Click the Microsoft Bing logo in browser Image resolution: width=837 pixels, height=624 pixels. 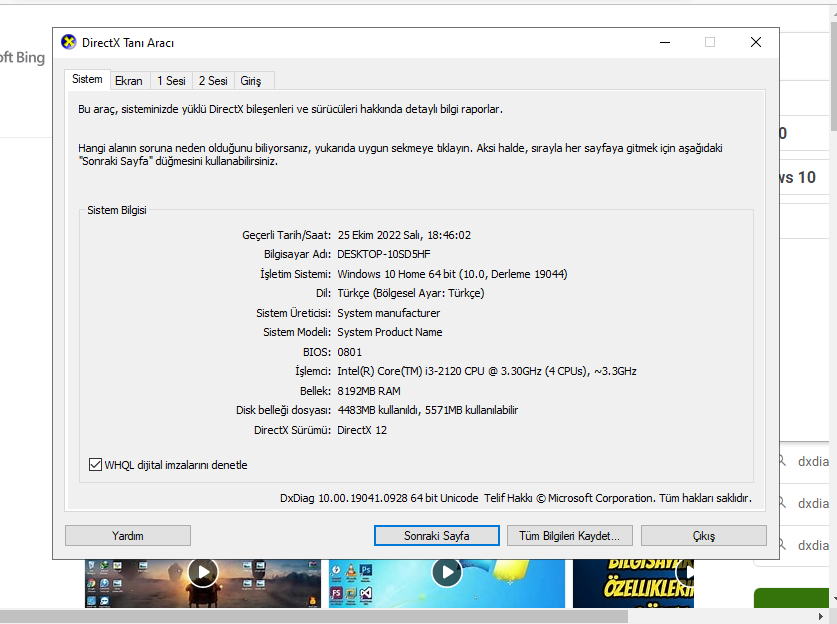click(x=22, y=57)
